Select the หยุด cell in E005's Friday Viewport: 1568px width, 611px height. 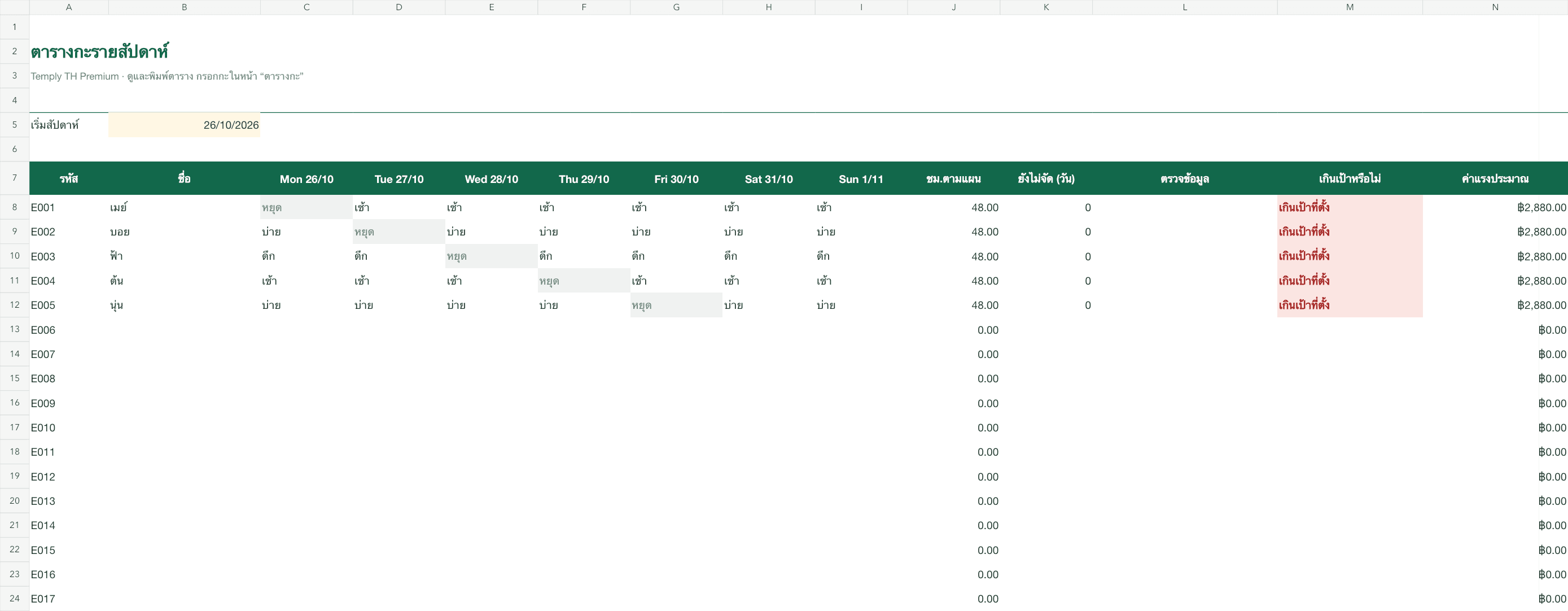coord(676,304)
